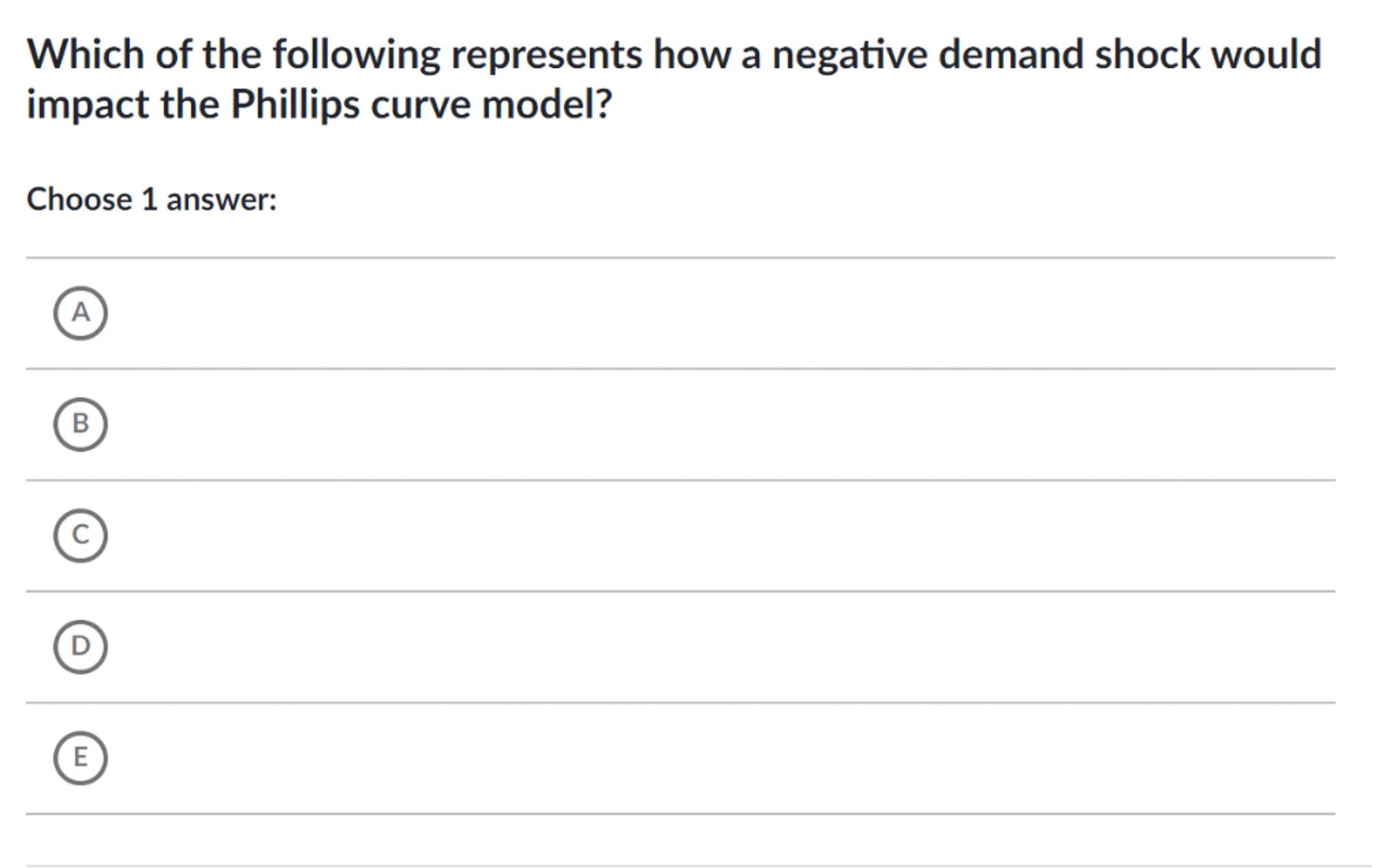Click the divider line between C and D

tap(680, 592)
